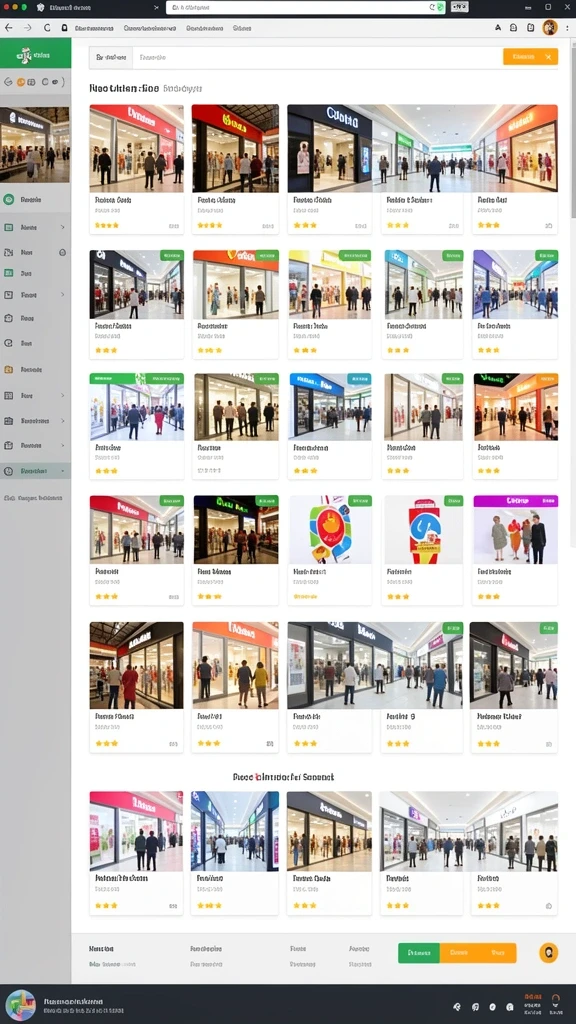Click the orange folder icon in sidebar
This screenshot has height=1024, width=576.
(8, 370)
